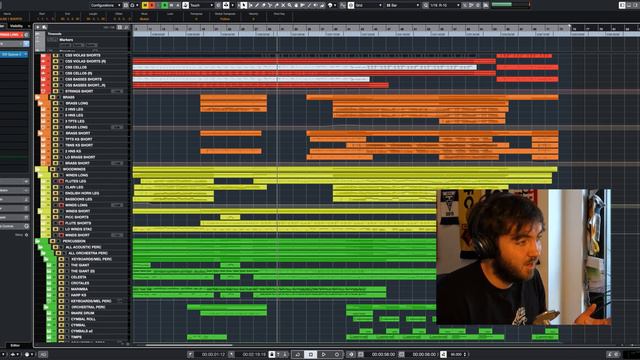Screen dimensions: 640x360
Task: Select the Range Selection tool
Action: click(x=251, y=5)
